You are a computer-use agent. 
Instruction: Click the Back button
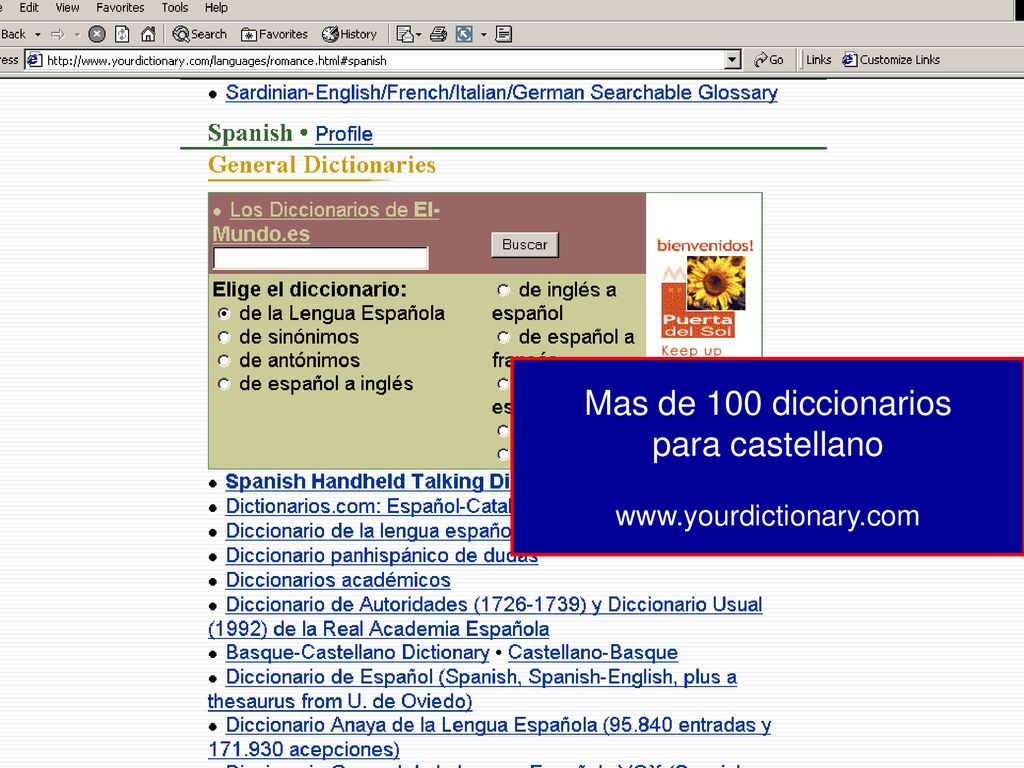[x=14, y=34]
